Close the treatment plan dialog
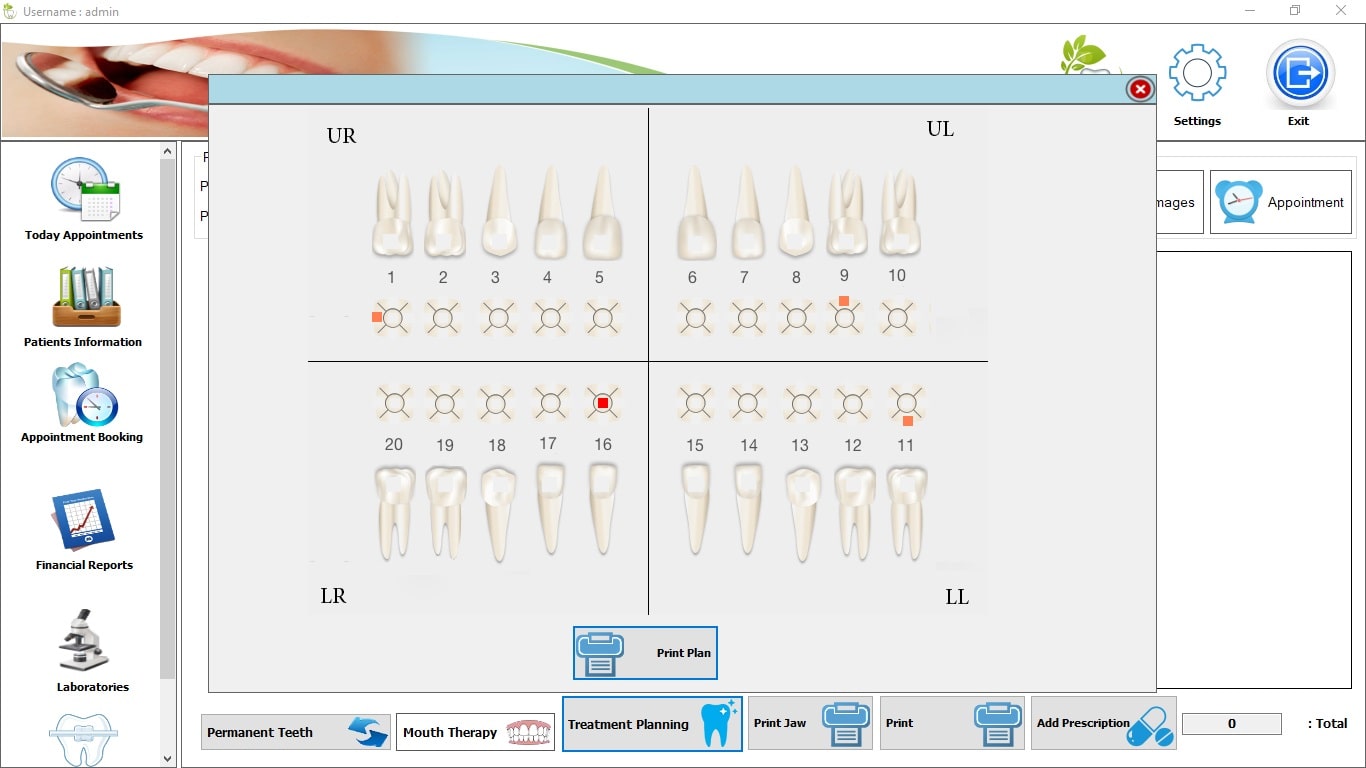The height and width of the screenshot is (768, 1366). point(1140,89)
